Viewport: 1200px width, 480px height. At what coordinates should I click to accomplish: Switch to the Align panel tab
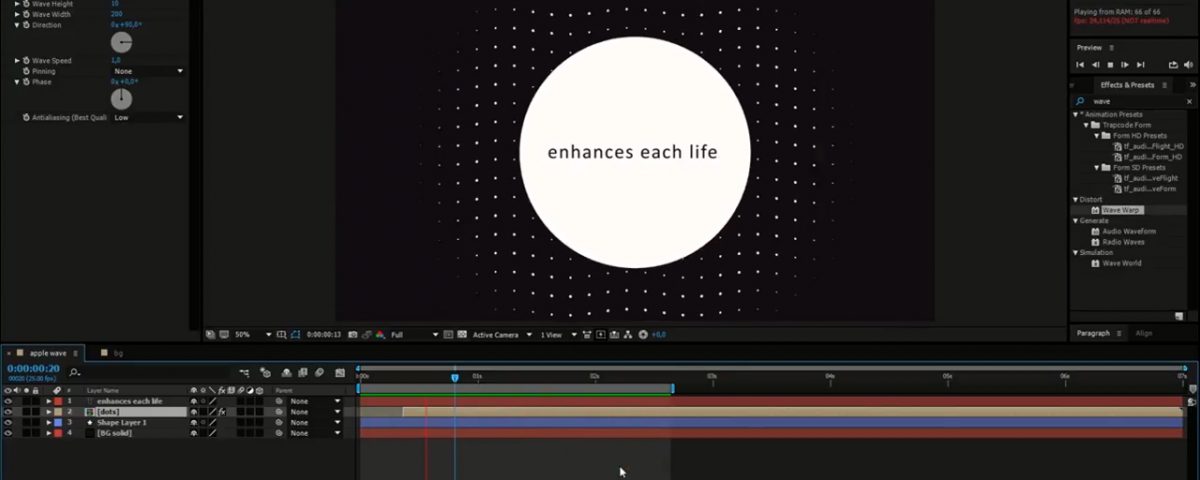coord(1144,333)
